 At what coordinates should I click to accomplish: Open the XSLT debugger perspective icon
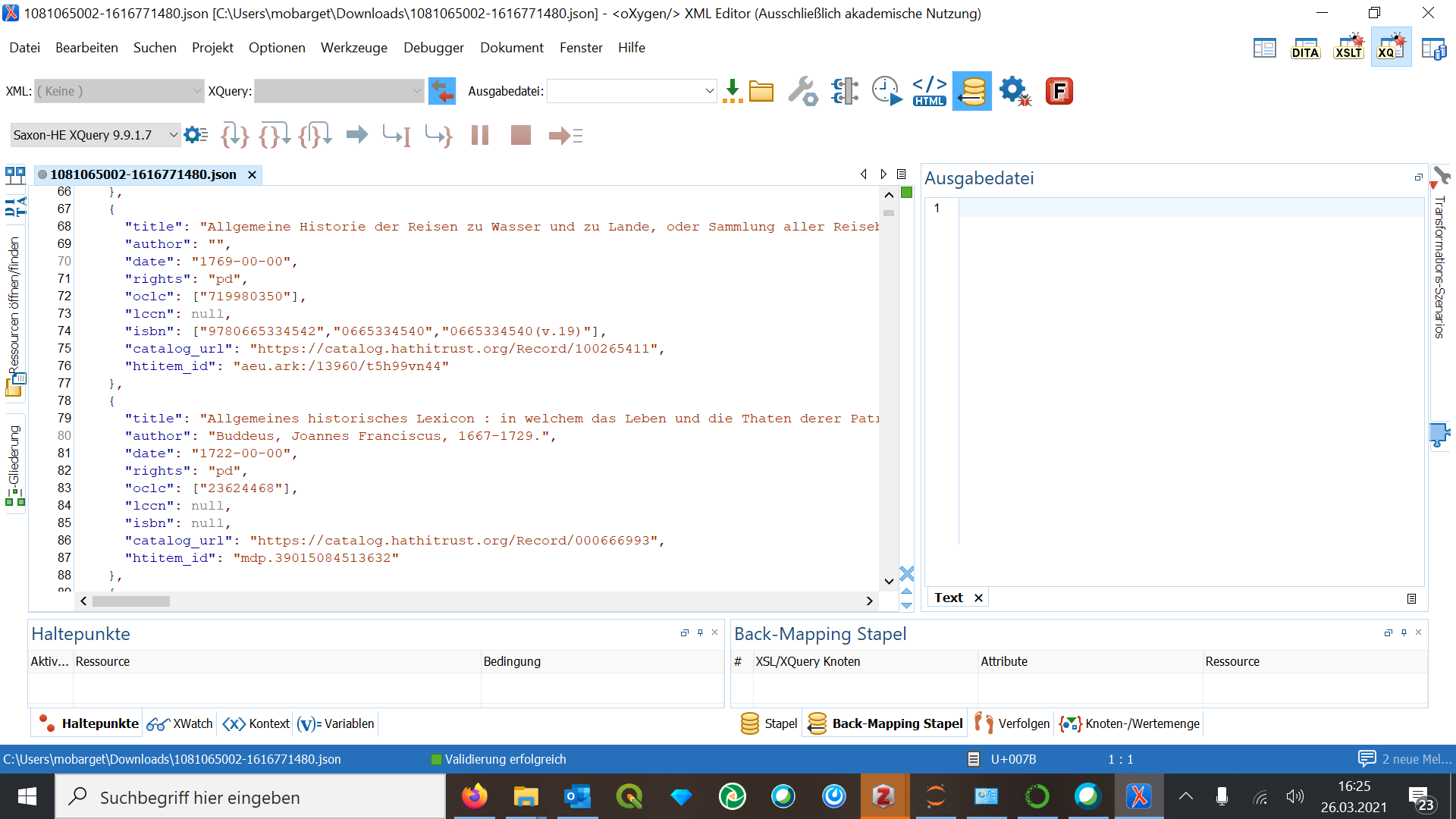pyautogui.click(x=1348, y=48)
